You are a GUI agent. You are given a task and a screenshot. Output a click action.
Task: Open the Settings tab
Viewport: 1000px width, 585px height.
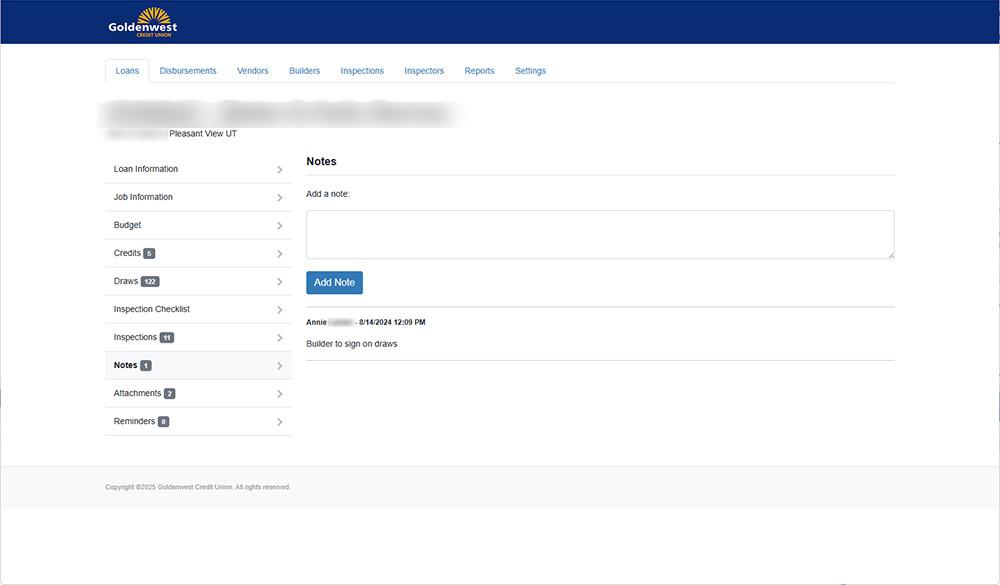click(530, 71)
